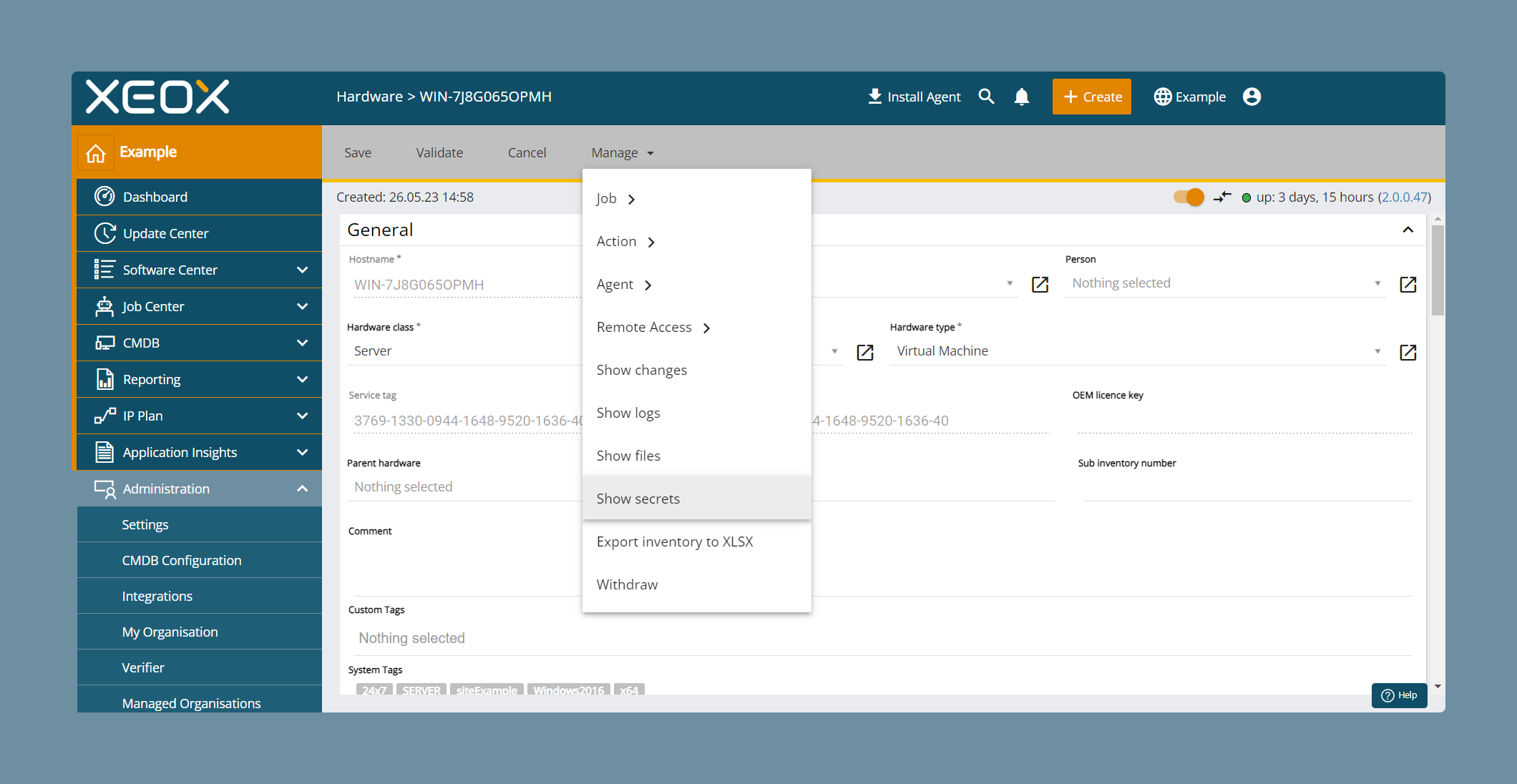Collapse the General section chevron
Image resolution: width=1517 pixels, height=784 pixels.
tap(1408, 230)
